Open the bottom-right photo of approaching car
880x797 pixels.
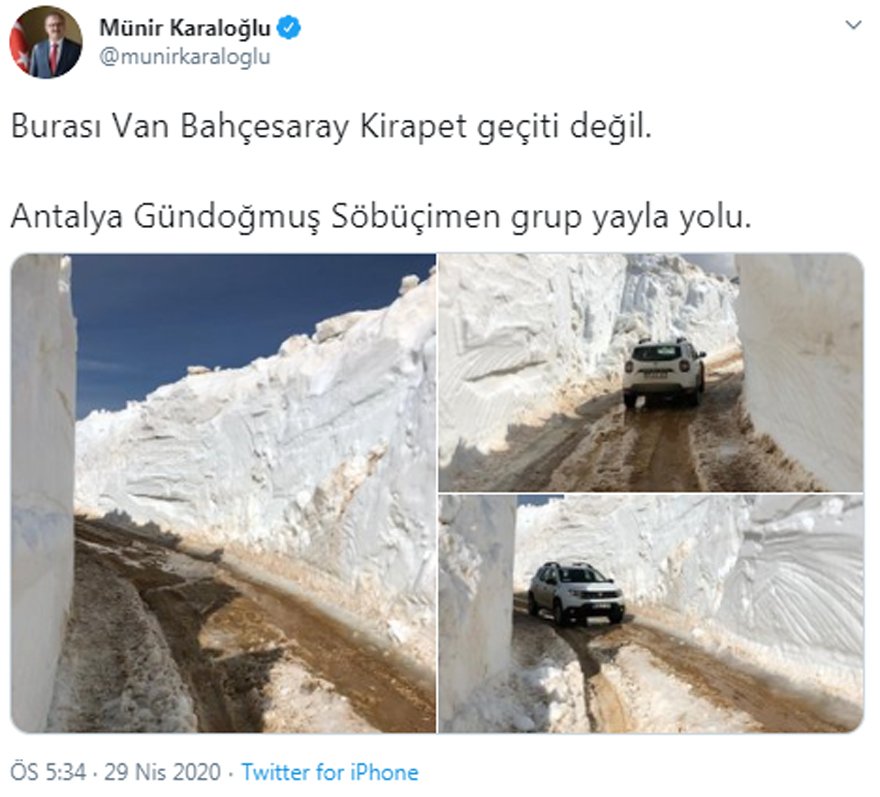click(651, 614)
